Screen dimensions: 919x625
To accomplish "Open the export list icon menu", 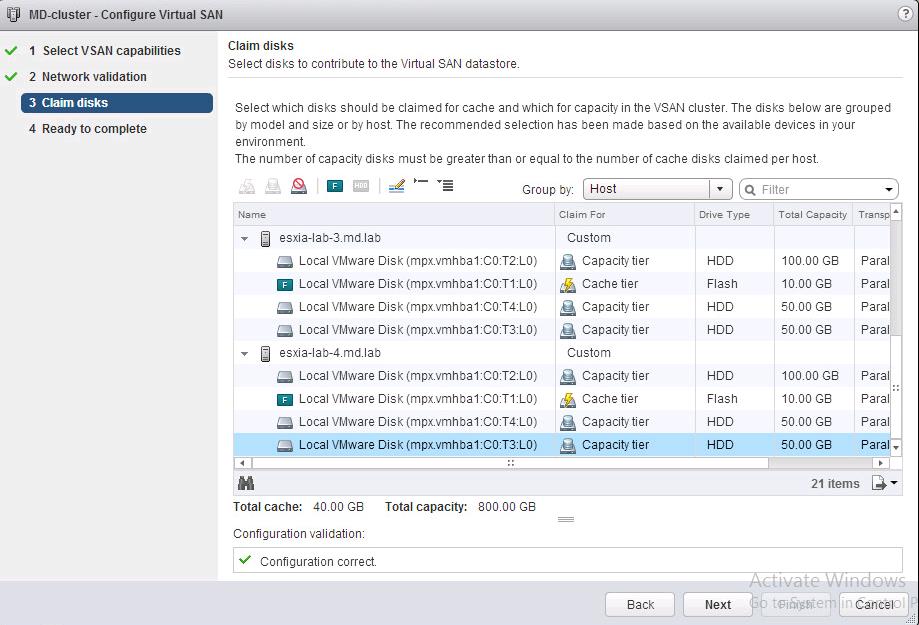I will (x=884, y=483).
